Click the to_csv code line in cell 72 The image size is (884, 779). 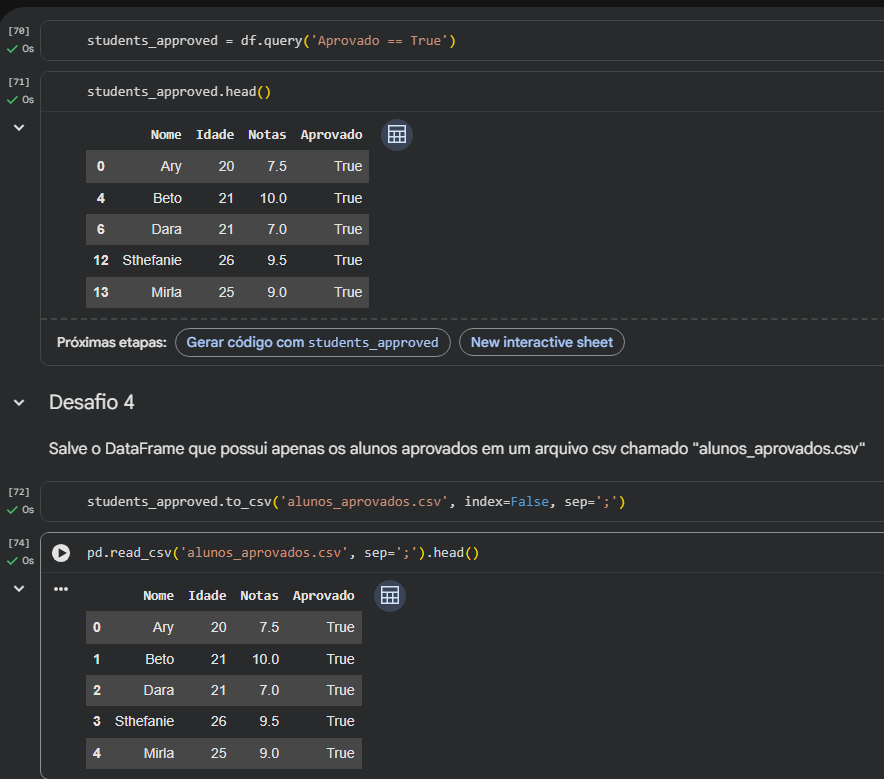tap(356, 502)
